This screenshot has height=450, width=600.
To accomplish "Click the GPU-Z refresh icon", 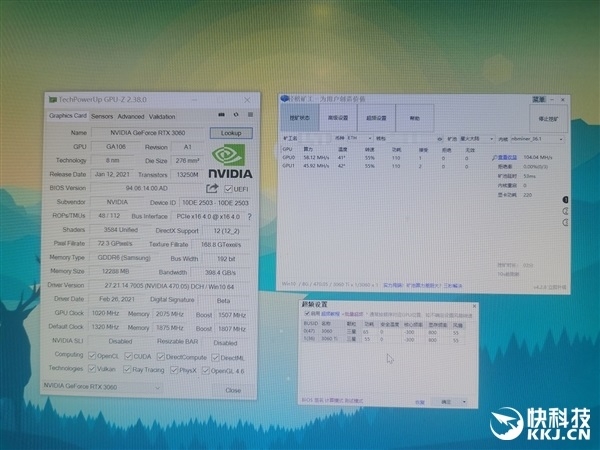I will point(236,114).
